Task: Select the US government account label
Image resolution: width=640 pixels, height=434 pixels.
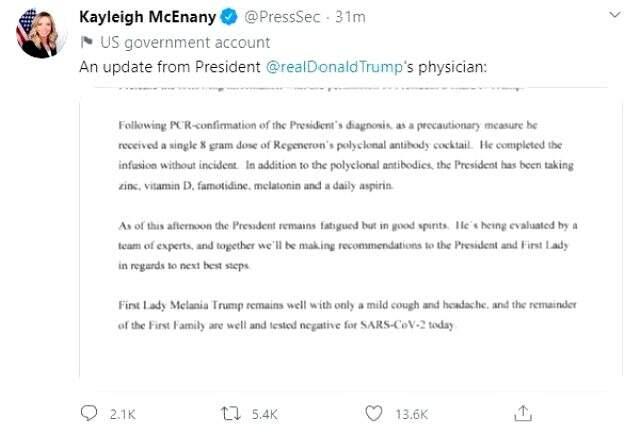Action: (185, 43)
